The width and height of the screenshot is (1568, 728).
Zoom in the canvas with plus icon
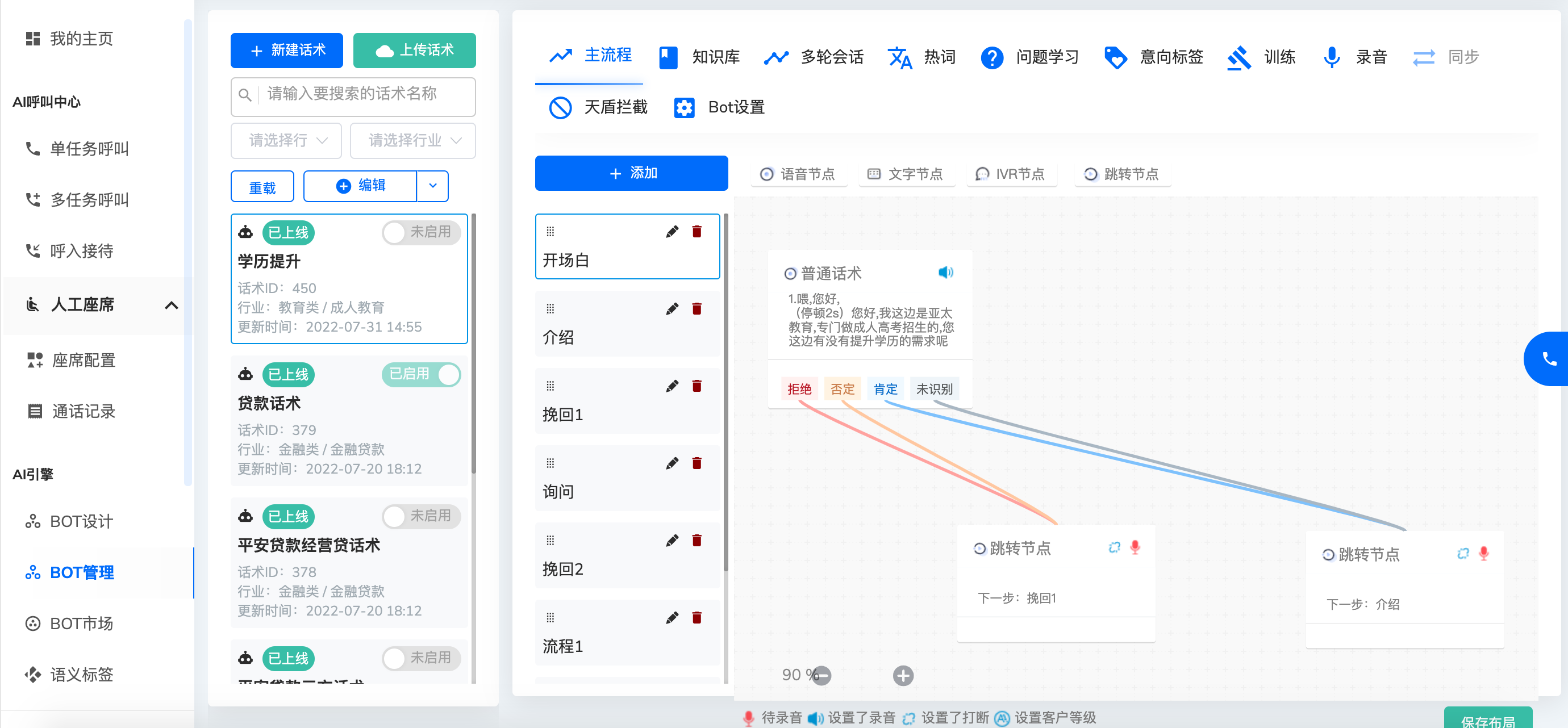coord(903,675)
